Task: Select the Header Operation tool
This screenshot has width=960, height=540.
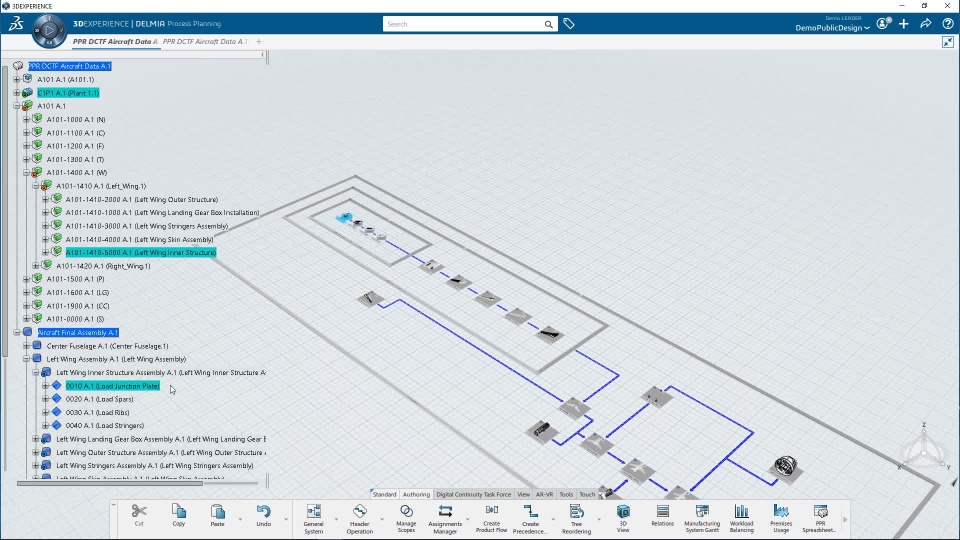Action: (x=360, y=512)
